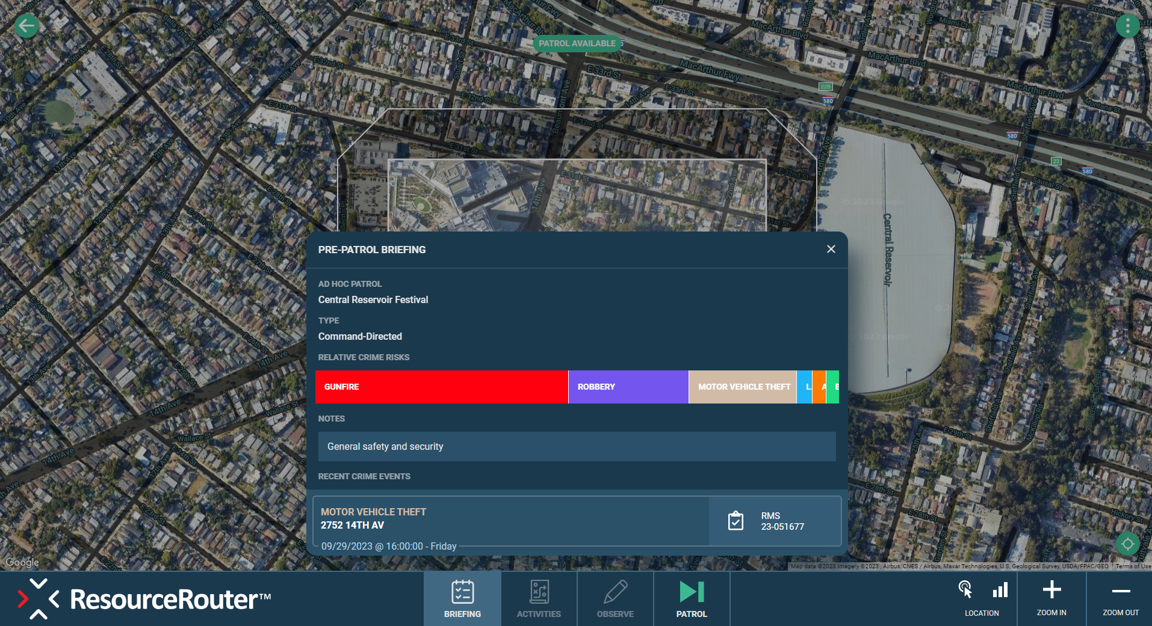1152x626 pixels.
Task: Click the ResourceRouter logo
Action: coord(143,599)
